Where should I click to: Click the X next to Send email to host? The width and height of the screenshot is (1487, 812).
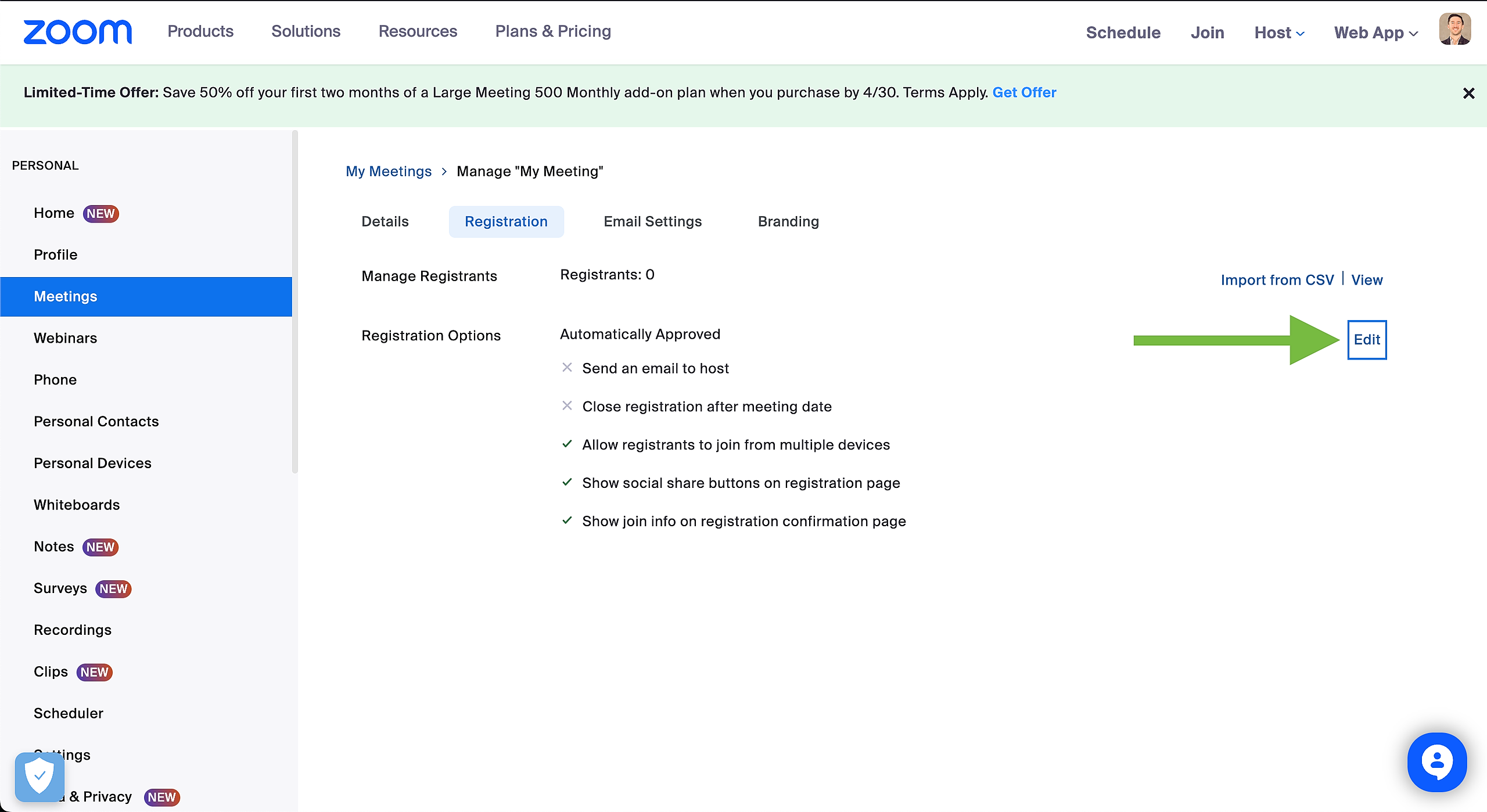tap(567, 368)
